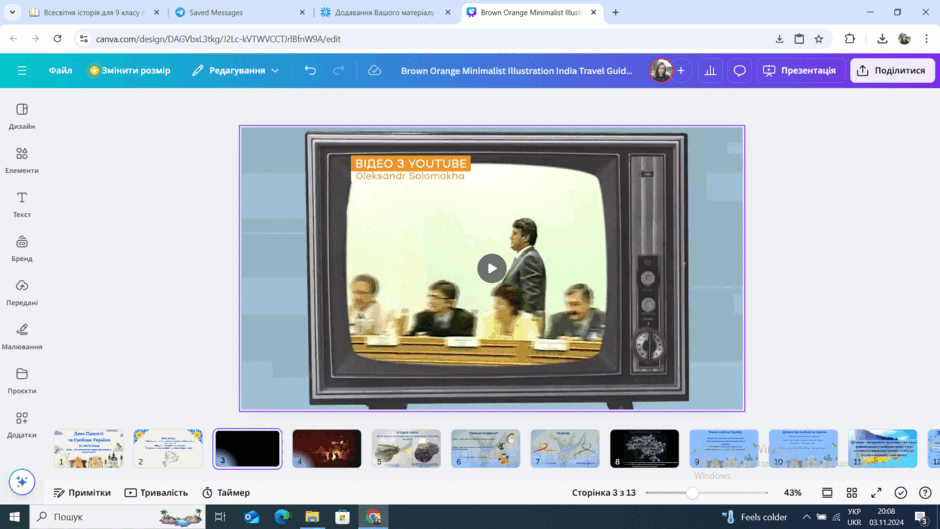Open the analytics bar chart icon
Image resolution: width=940 pixels, height=529 pixels.
[x=710, y=70]
